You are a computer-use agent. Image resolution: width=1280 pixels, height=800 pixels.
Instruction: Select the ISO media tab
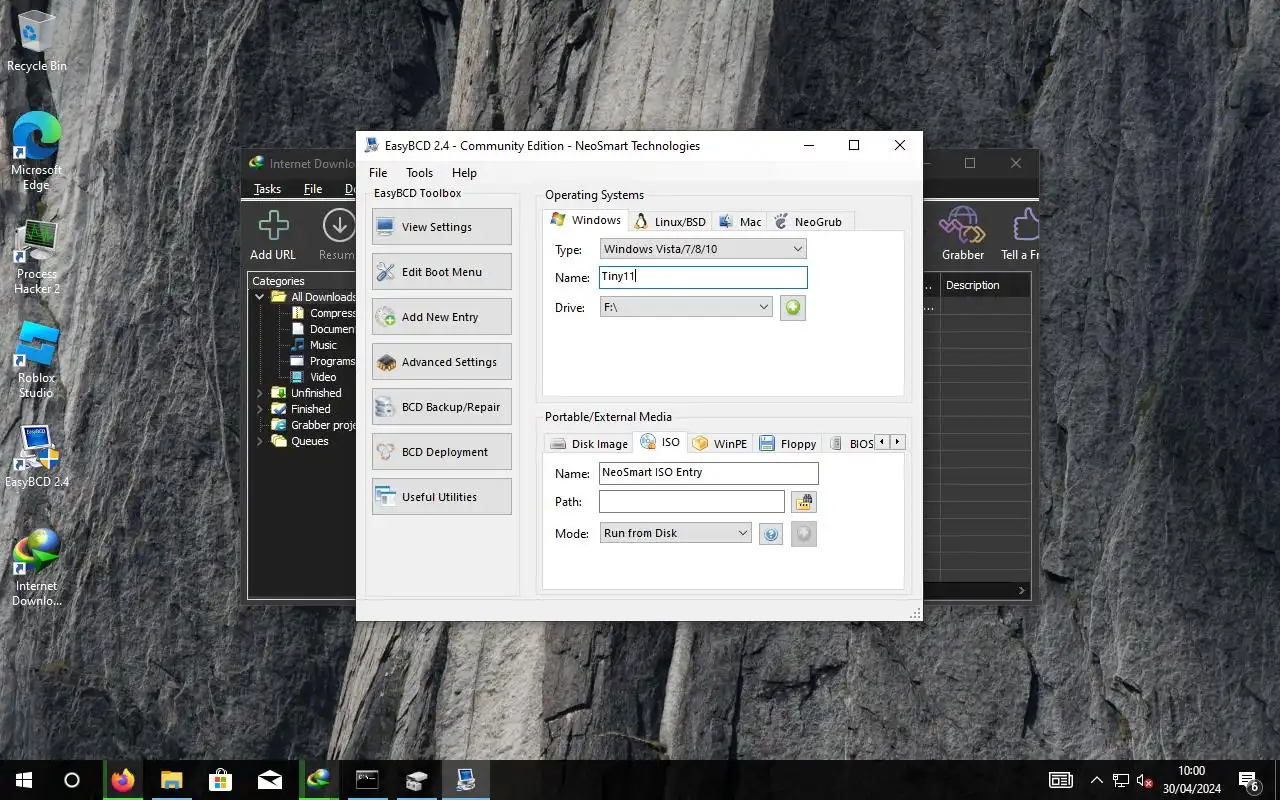(x=661, y=442)
